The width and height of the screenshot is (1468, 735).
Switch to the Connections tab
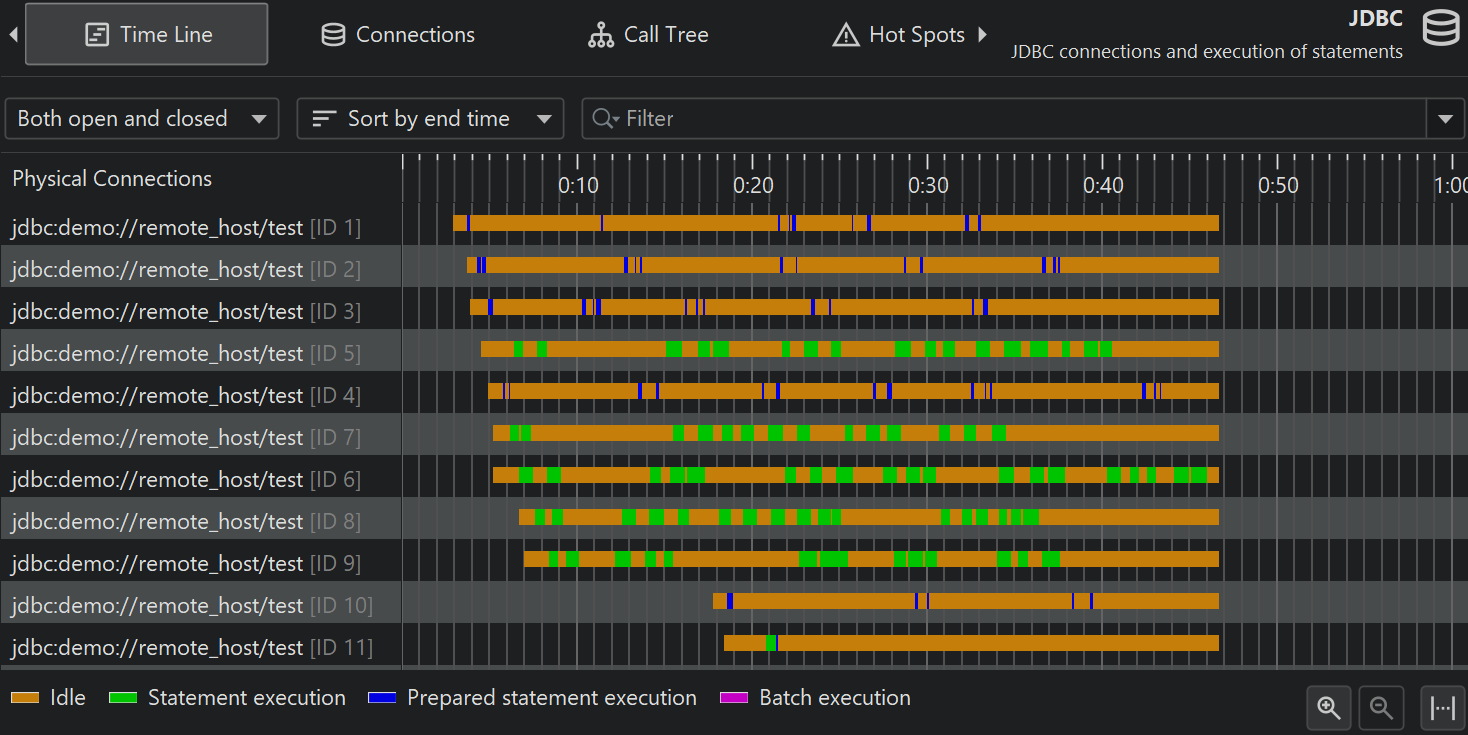tap(398, 35)
